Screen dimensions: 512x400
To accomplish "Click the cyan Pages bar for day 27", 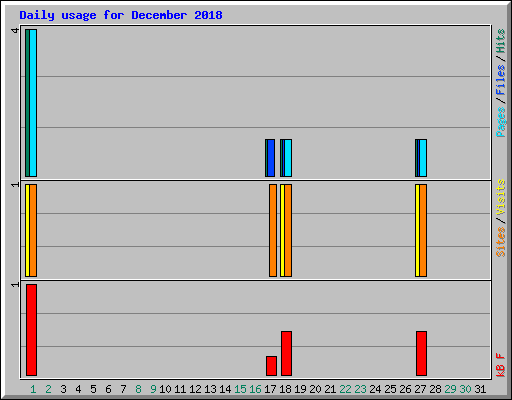I will [423, 158].
